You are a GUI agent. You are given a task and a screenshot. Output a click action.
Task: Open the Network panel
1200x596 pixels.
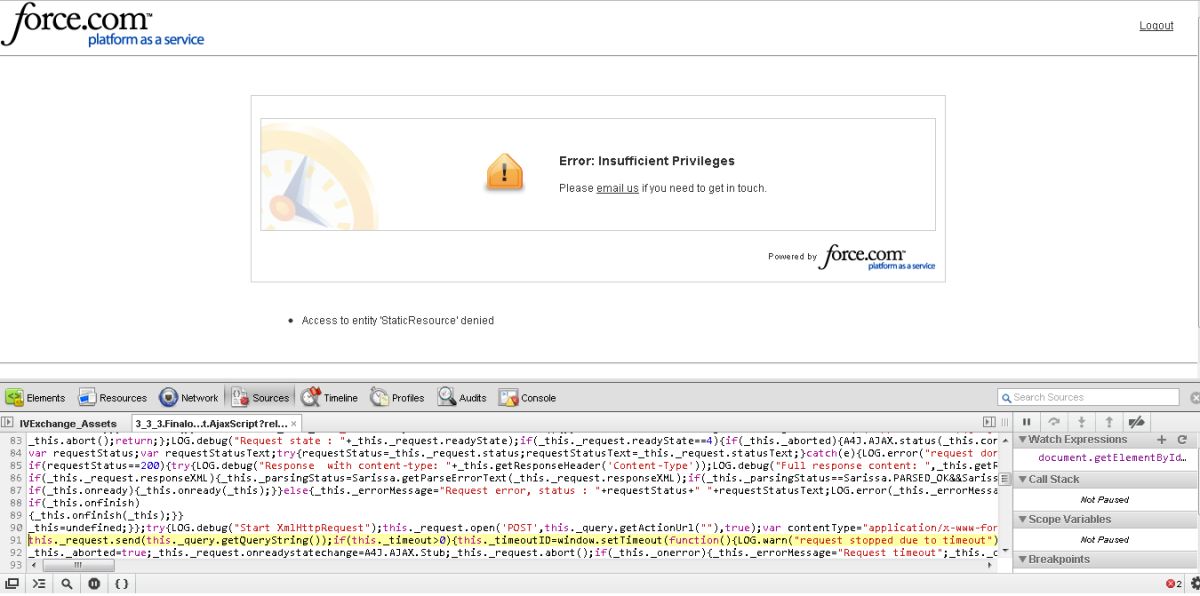189,398
